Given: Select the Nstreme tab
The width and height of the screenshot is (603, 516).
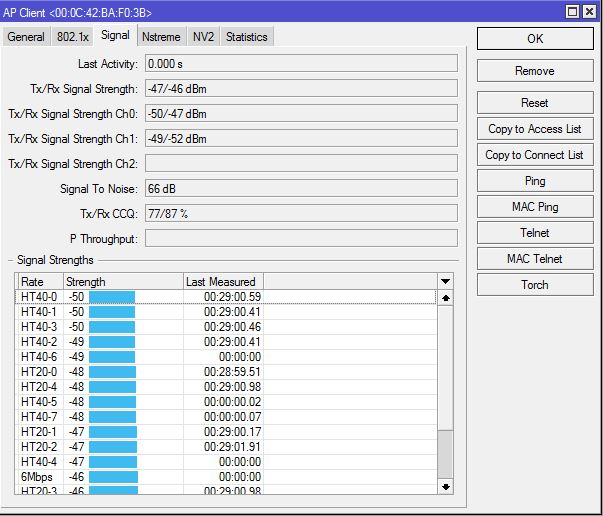Looking at the screenshot, I should (161, 37).
